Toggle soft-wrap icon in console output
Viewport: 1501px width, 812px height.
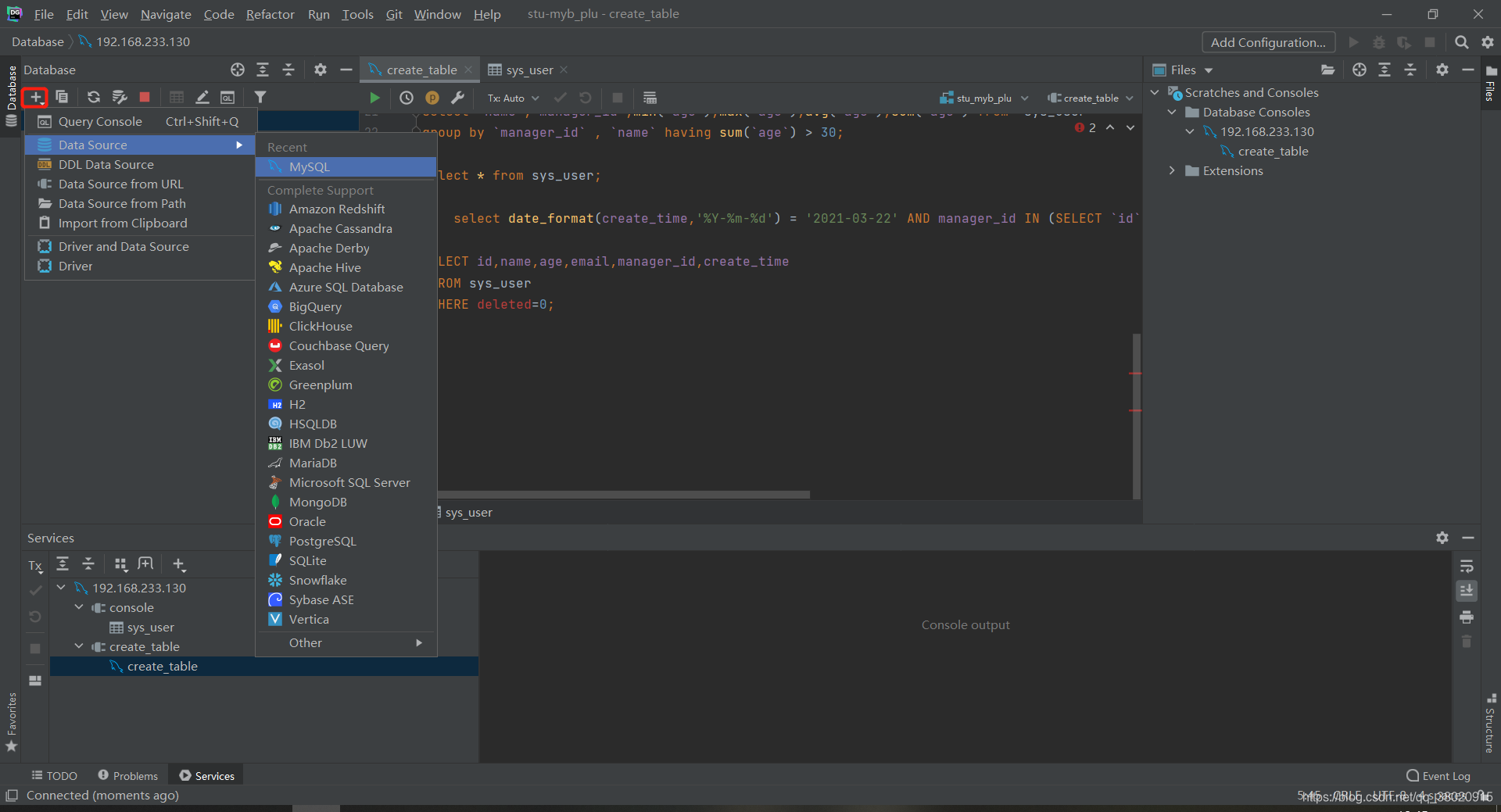point(1467,566)
